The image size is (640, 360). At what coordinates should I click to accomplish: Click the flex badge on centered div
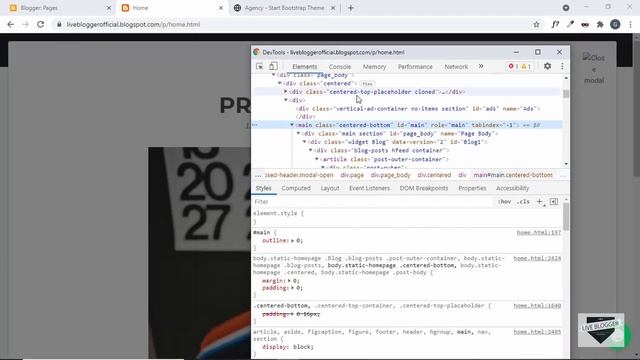click(367, 84)
